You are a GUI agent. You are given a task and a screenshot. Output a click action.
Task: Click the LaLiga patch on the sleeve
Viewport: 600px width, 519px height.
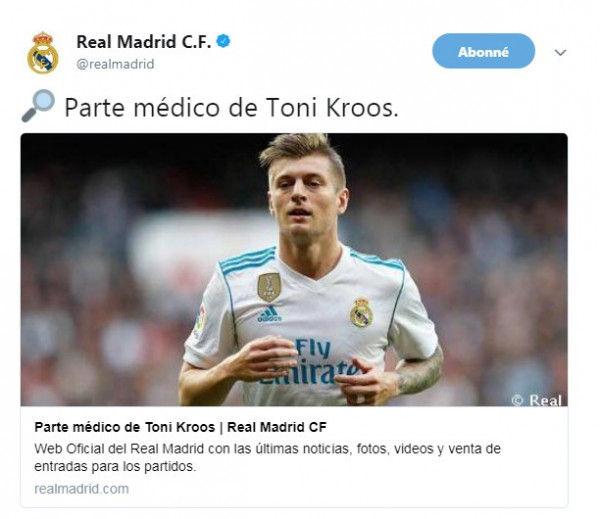[x=200, y=318]
